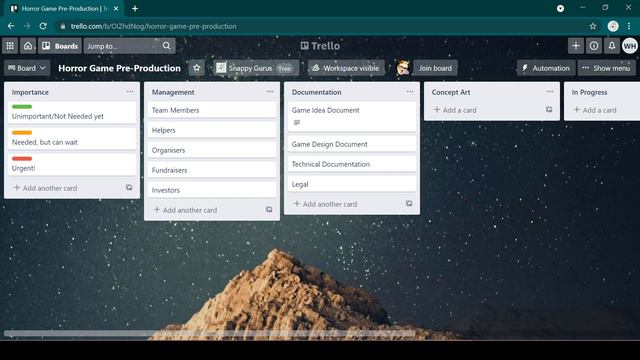Click Show menu button
640x360 pixels.
click(607, 68)
